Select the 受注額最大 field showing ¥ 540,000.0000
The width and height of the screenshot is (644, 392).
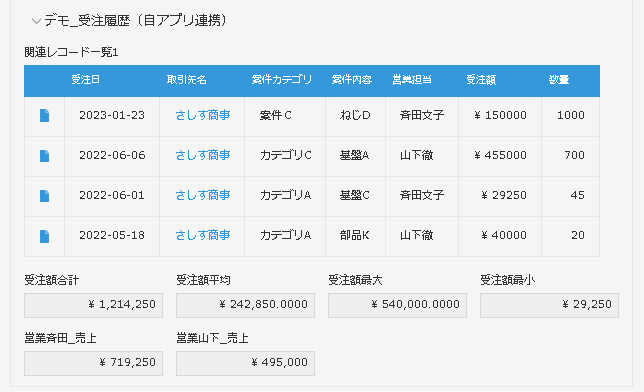pos(397,305)
